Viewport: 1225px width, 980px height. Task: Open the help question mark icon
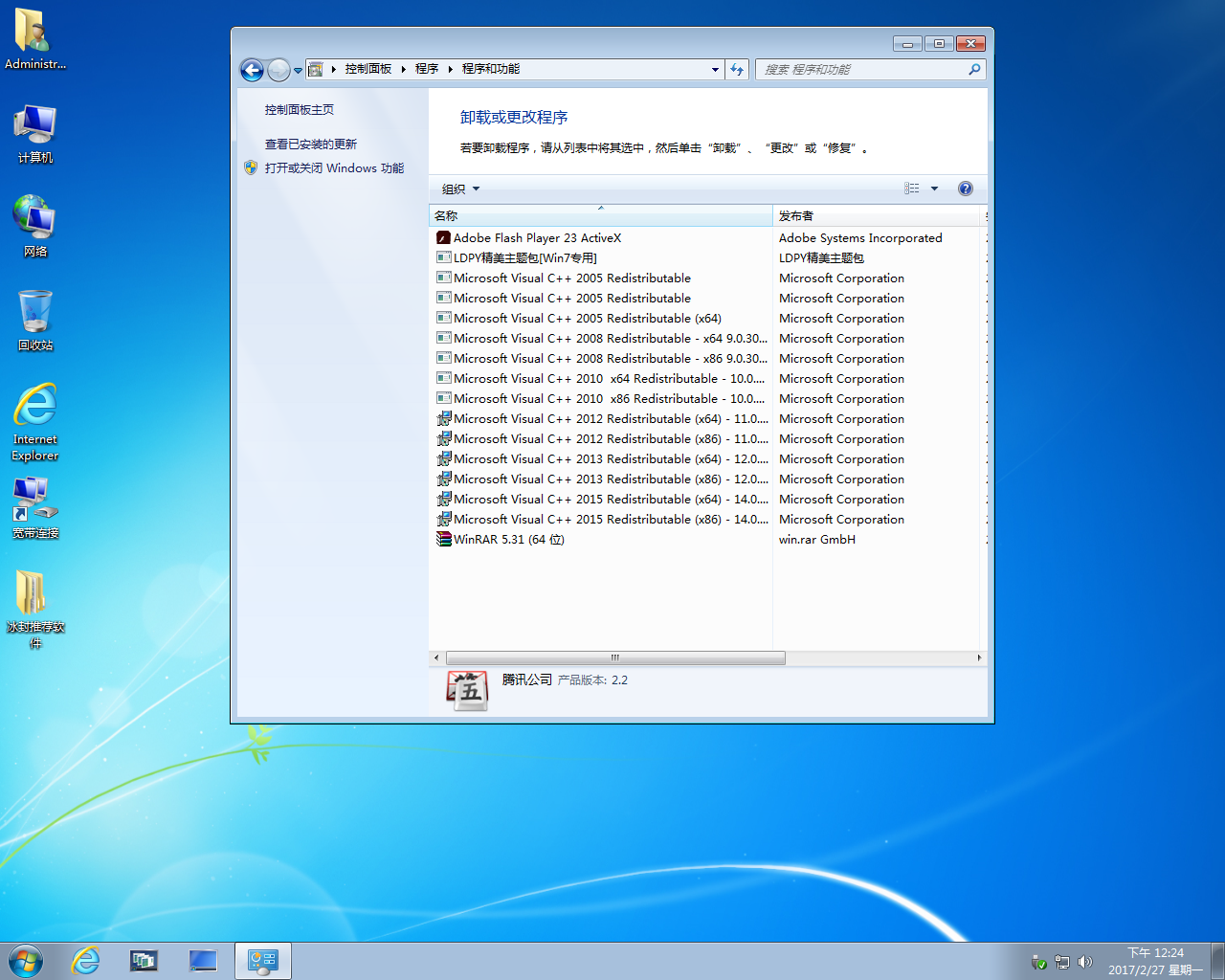[966, 189]
